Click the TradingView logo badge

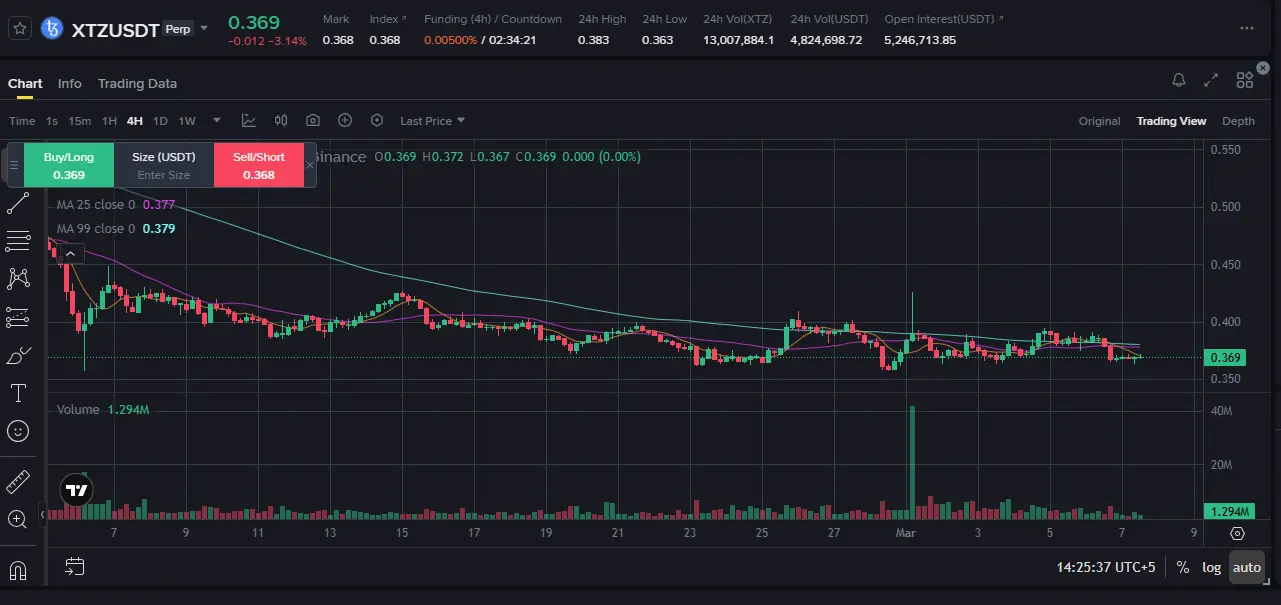point(76,490)
